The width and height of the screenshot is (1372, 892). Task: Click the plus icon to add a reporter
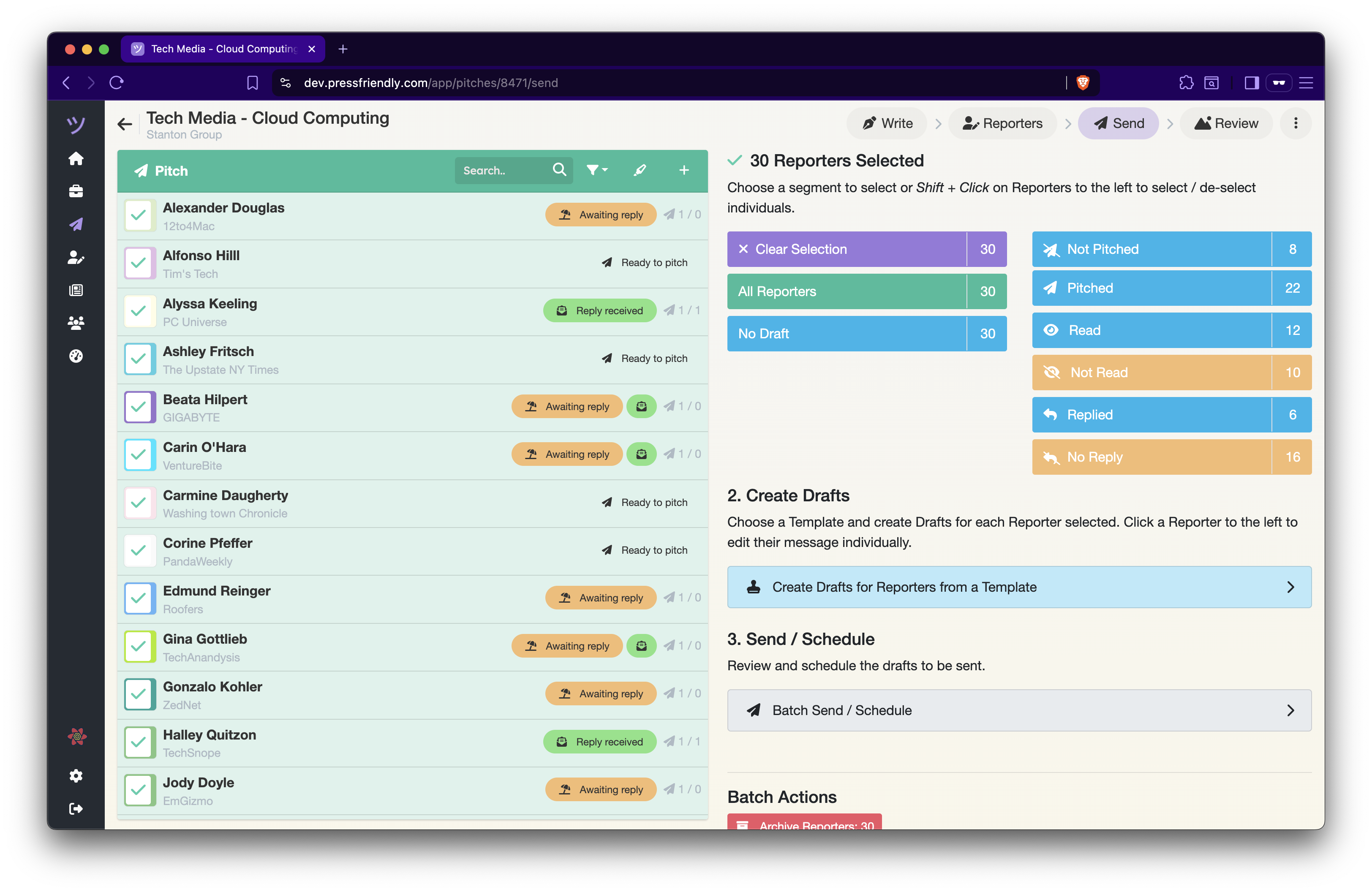tap(684, 169)
